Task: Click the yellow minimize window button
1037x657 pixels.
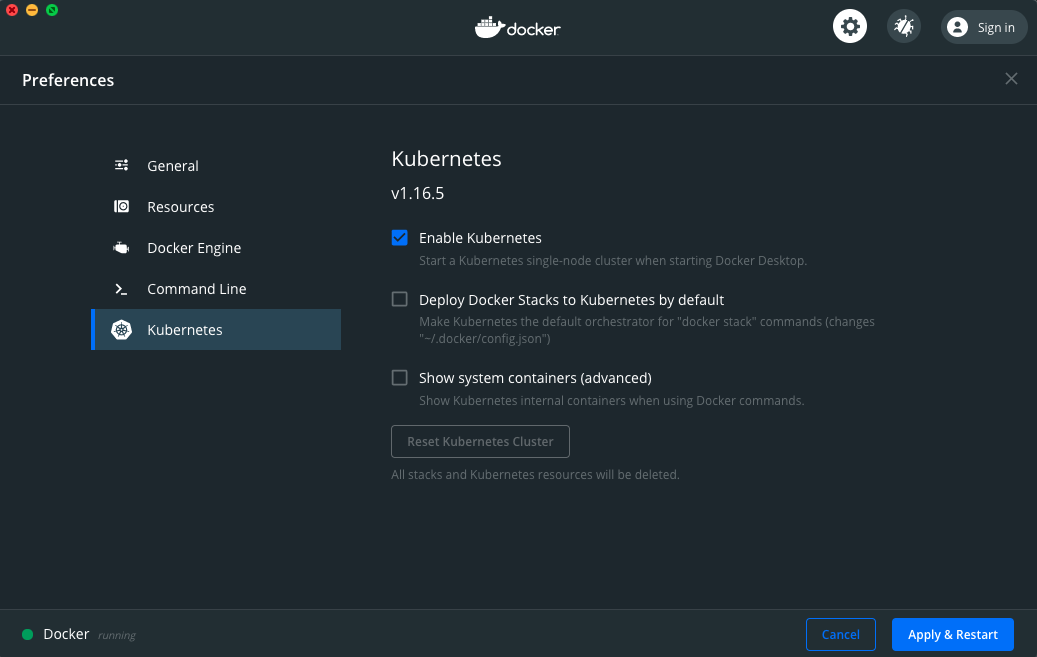Action: pos(32,10)
